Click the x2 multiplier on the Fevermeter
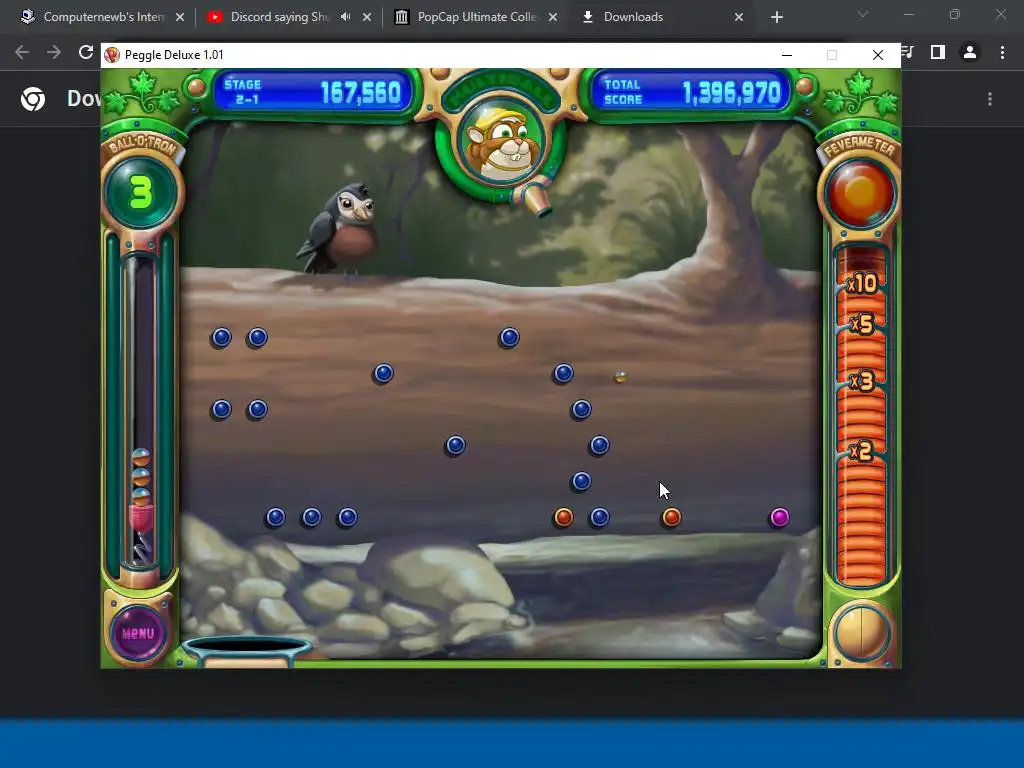The height and width of the screenshot is (768, 1024). click(861, 451)
